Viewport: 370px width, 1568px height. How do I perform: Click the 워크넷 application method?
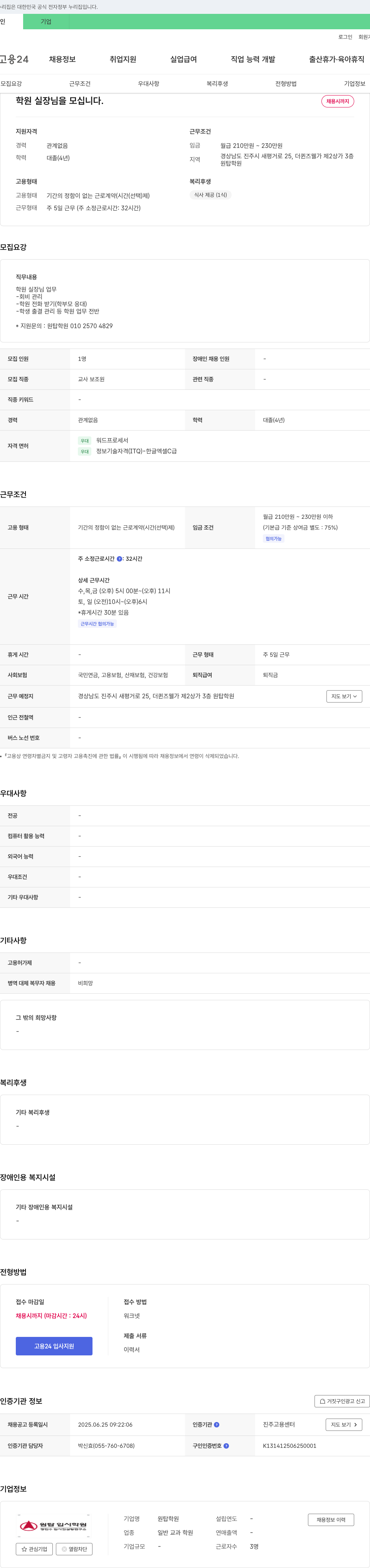(x=132, y=1315)
